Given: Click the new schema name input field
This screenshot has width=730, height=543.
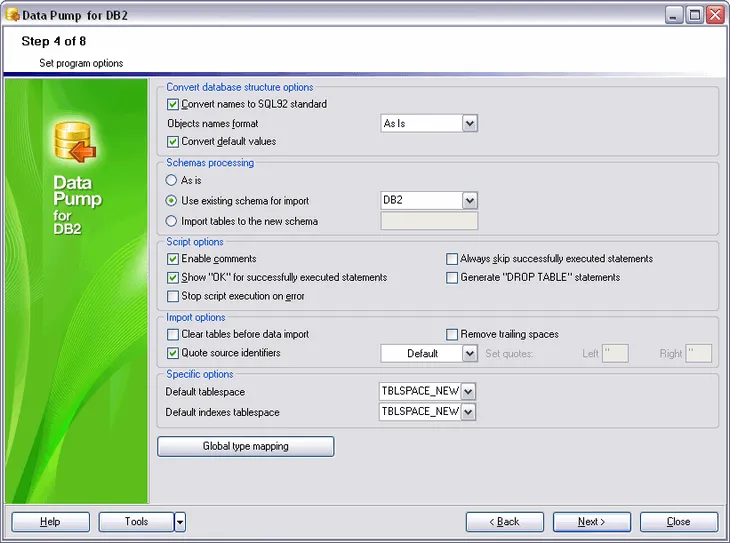Looking at the screenshot, I should (429, 221).
